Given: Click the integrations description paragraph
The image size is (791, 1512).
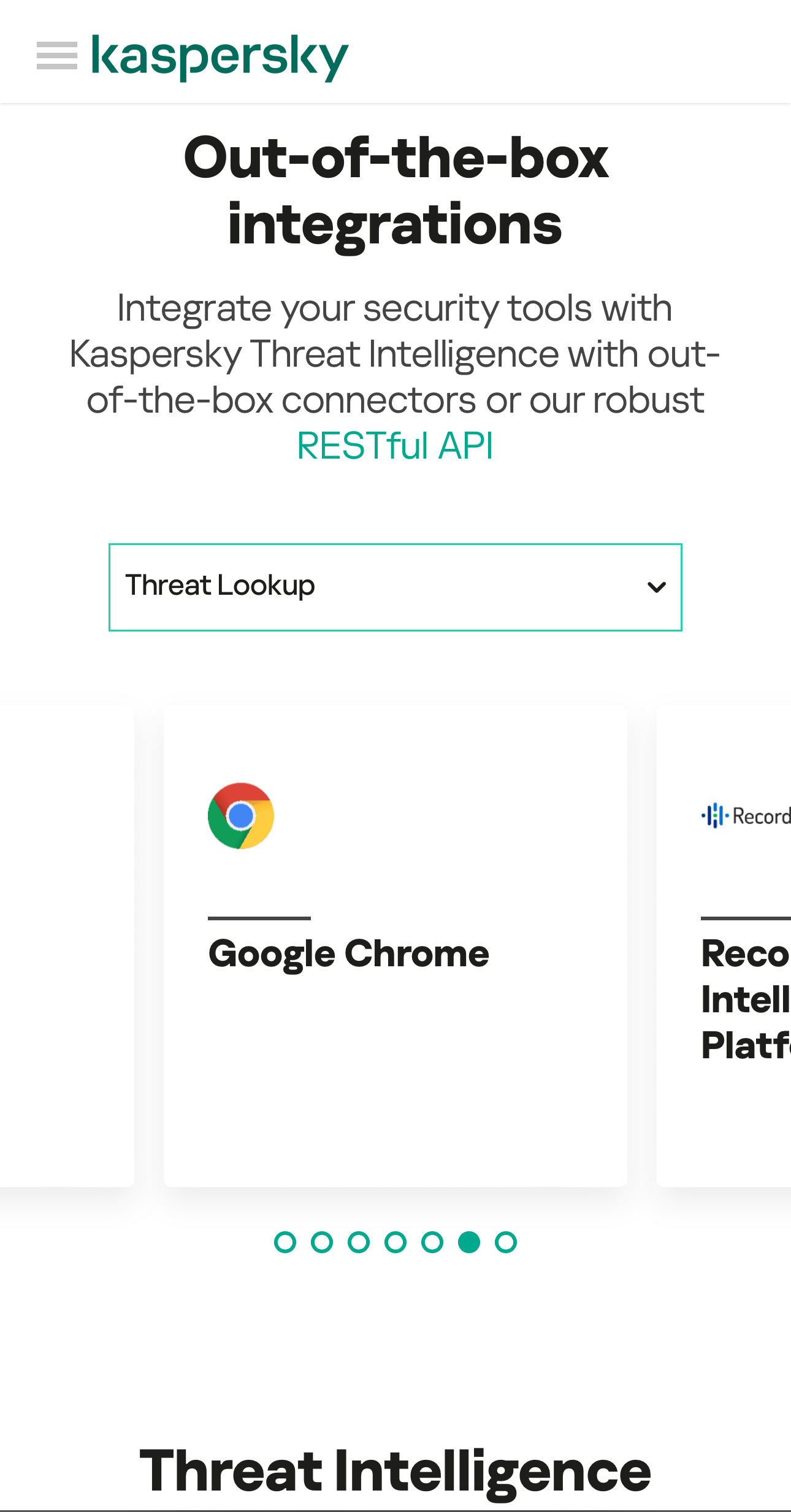Looking at the screenshot, I should pos(395,354).
